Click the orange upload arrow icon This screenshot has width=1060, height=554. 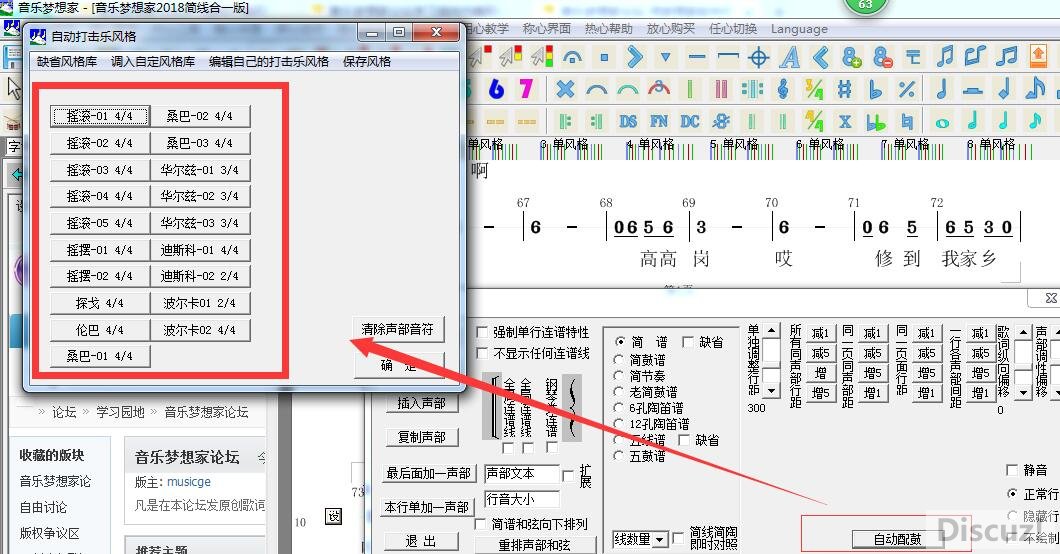tap(1038, 56)
